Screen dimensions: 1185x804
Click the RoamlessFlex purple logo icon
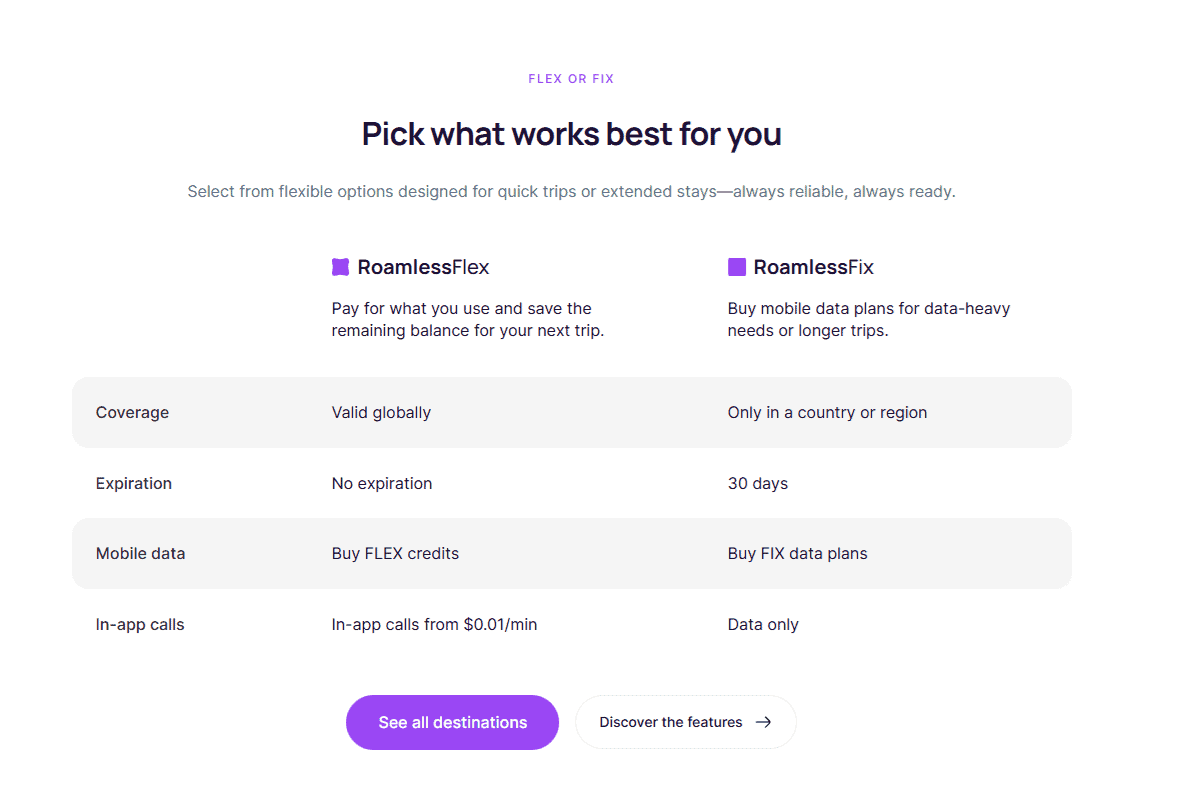(340, 267)
